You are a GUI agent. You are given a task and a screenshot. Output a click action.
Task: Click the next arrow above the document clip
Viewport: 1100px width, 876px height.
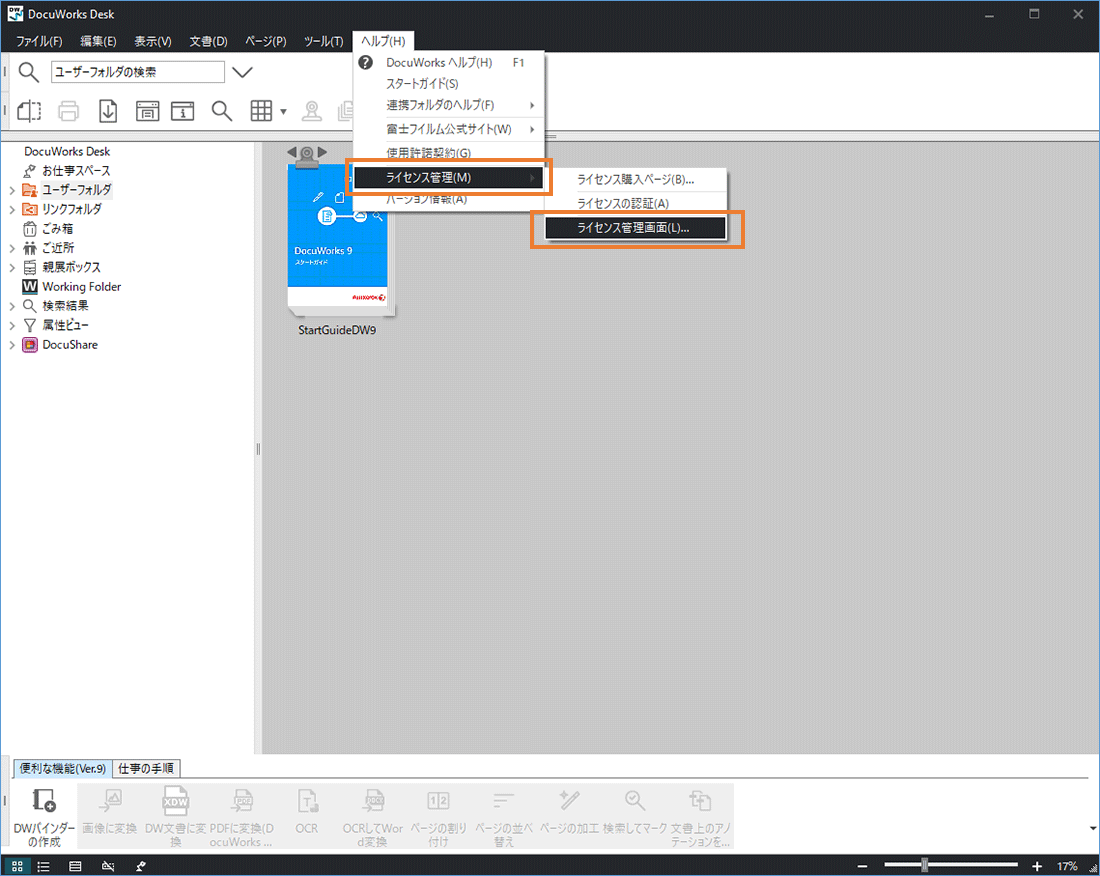coord(322,151)
